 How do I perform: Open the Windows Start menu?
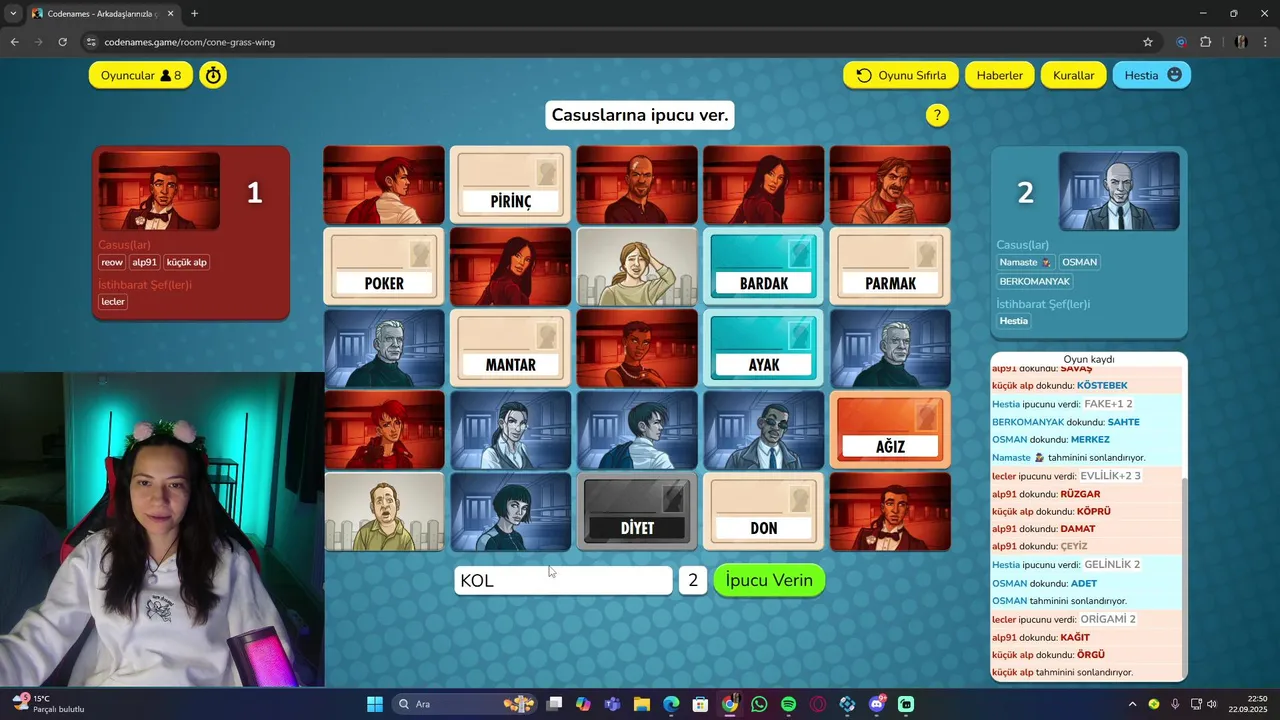375,704
